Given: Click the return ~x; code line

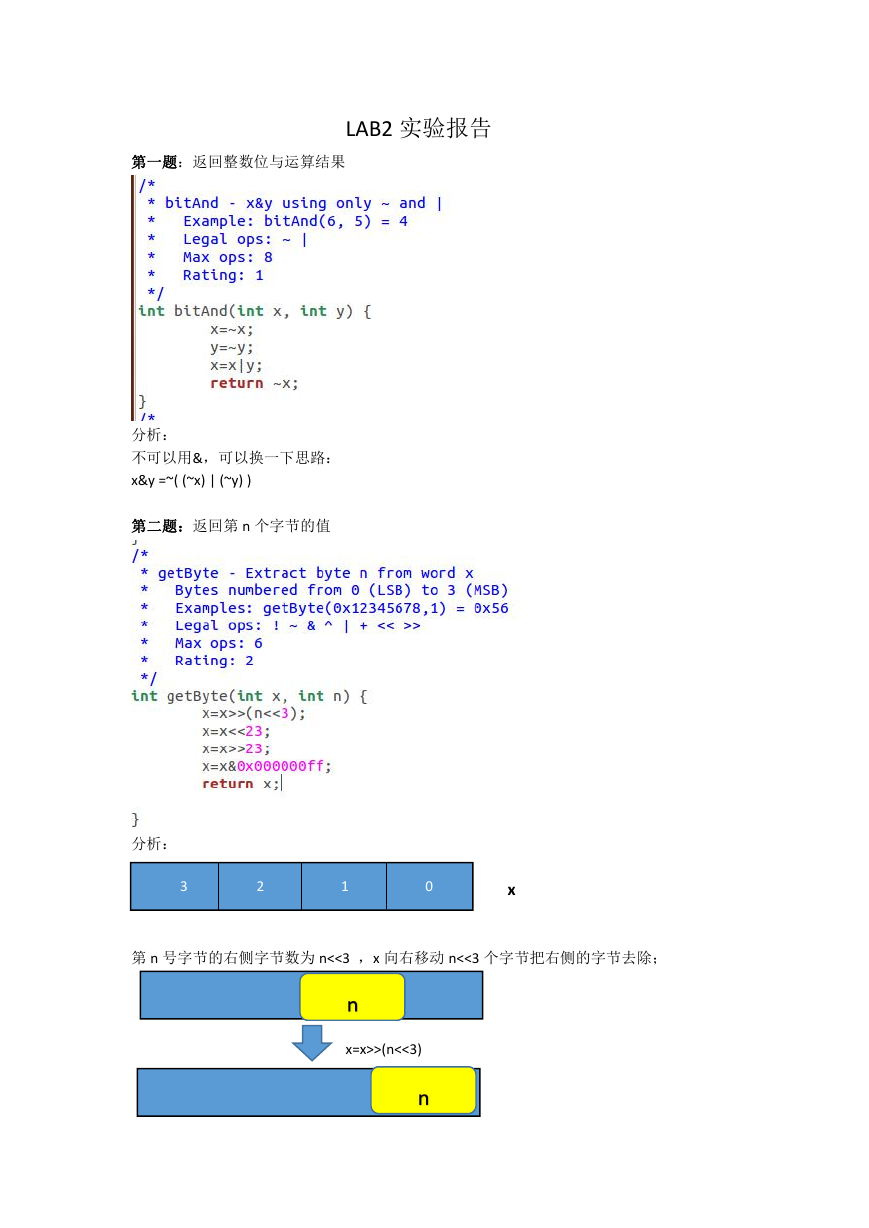Looking at the screenshot, I should pyautogui.click(x=254, y=383).
